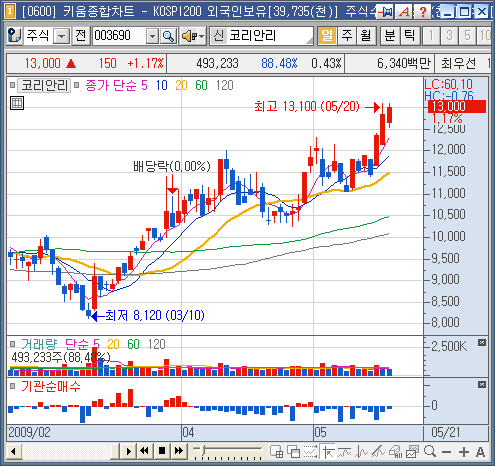
Task: Open help question mark icon
Action: (423, 12)
